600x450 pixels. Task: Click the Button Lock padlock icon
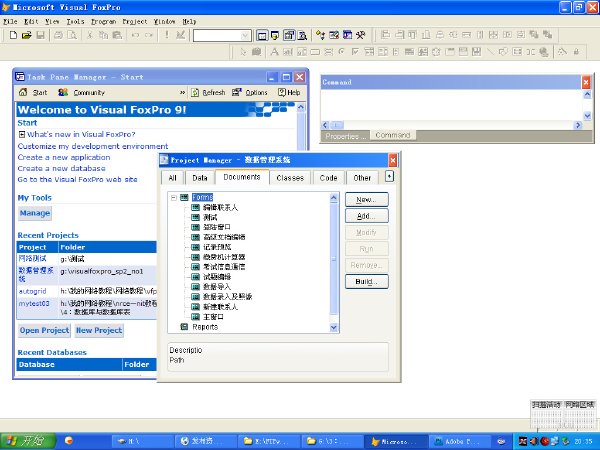[576, 52]
